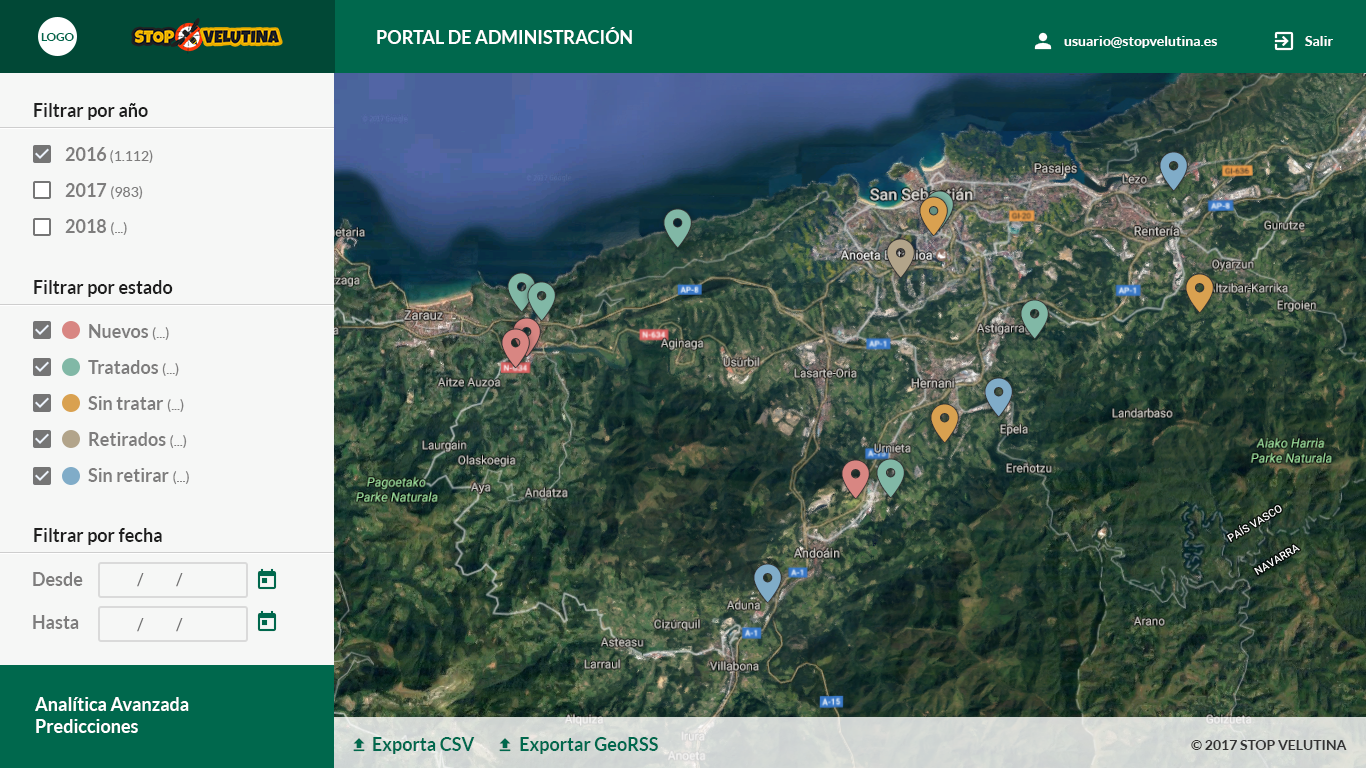
Task: Uncheck the Retirados status filter
Action: pyautogui.click(x=42, y=439)
